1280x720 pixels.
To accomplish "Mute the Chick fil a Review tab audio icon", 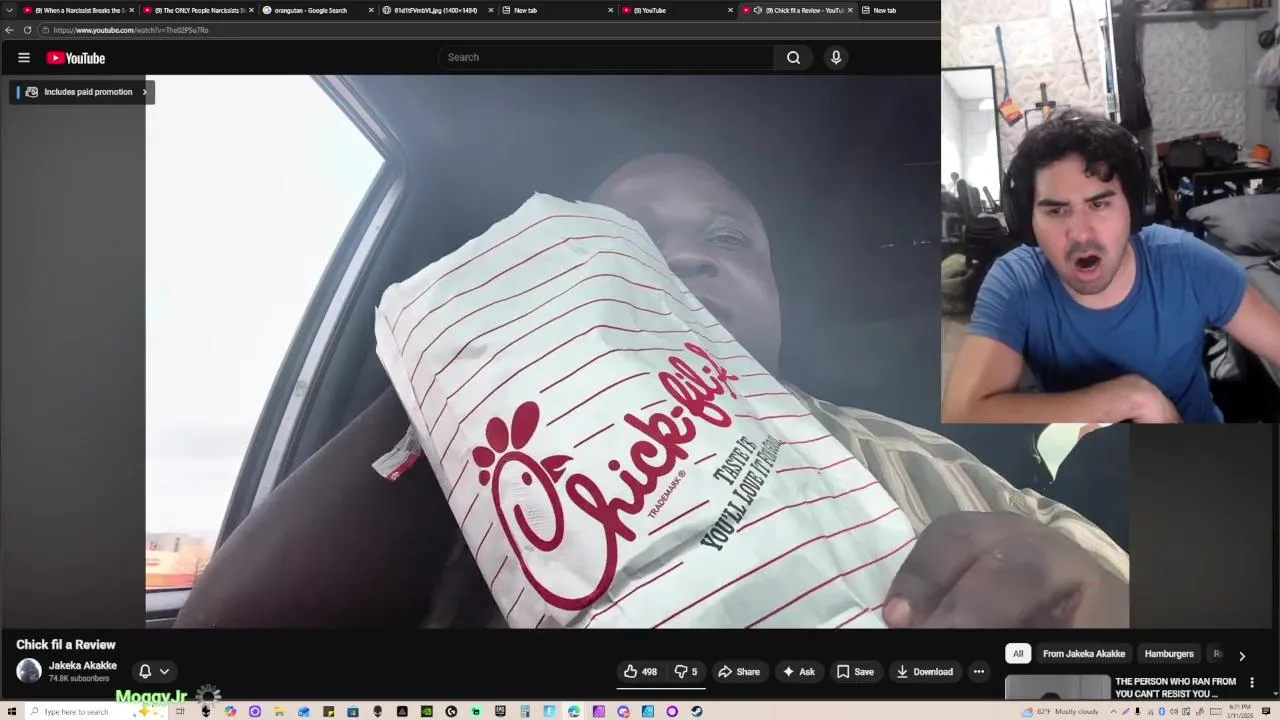I will [757, 10].
